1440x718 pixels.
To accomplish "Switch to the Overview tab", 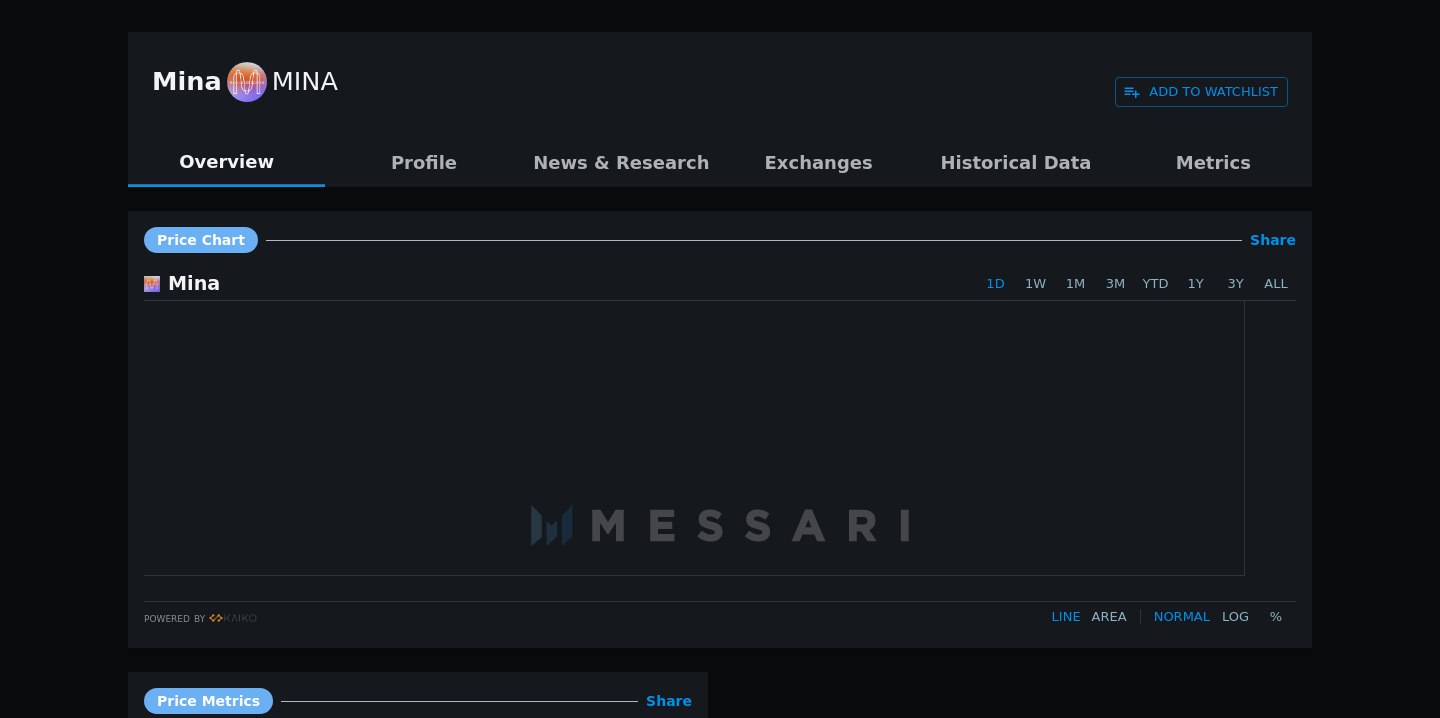I will tap(226, 162).
